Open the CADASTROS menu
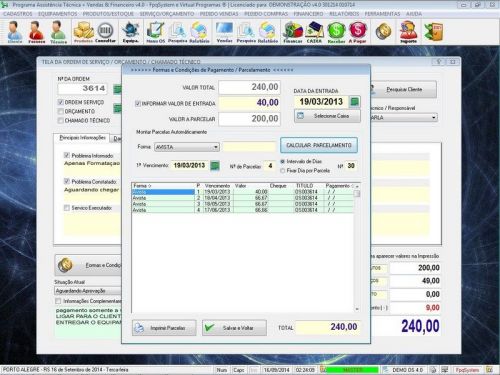Screen dimensions: 500x375 coord(18,14)
